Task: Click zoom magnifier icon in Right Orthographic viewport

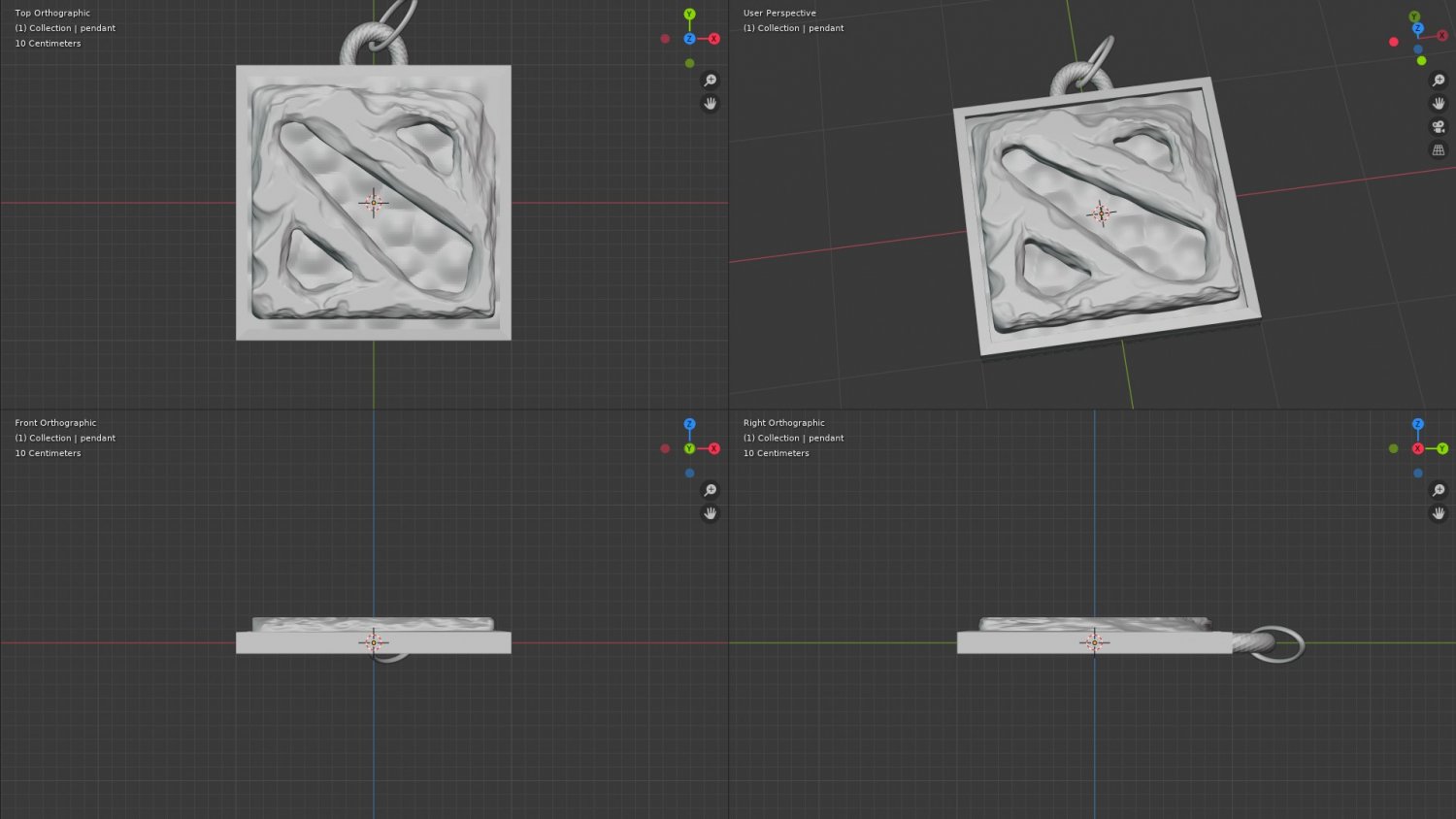Action: pos(1439,491)
